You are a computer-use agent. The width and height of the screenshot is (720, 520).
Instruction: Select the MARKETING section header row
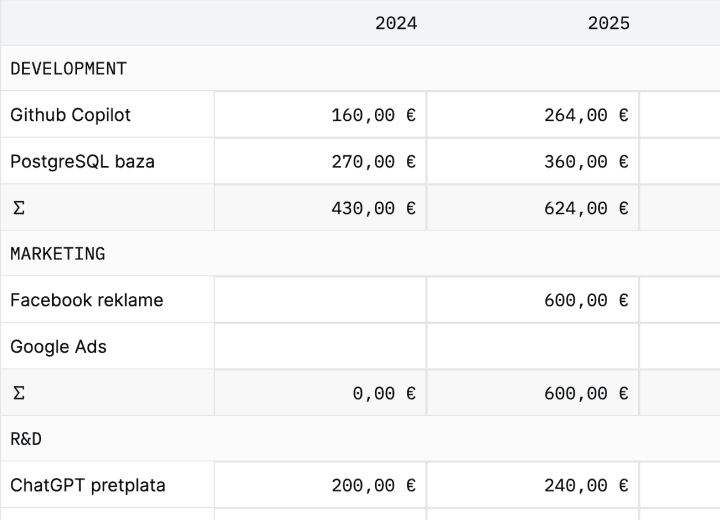(x=57, y=254)
